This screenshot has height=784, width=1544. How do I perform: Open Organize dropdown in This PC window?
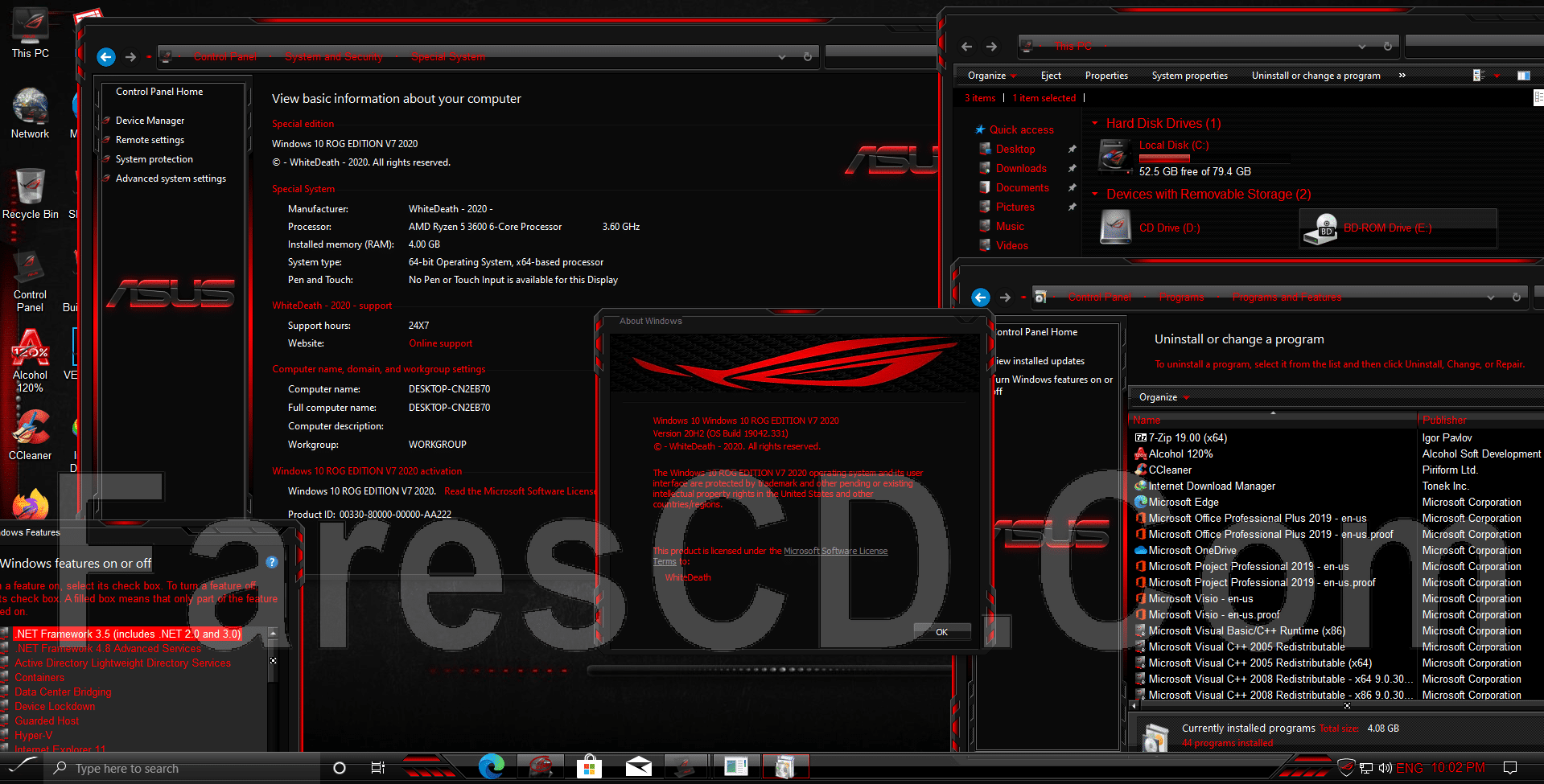[x=992, y=76]
